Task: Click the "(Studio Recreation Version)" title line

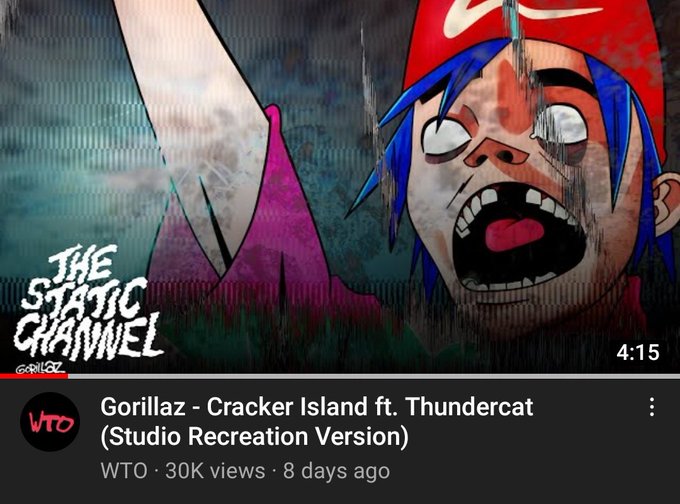Action: pyautogui.click(x=255, y=436)
